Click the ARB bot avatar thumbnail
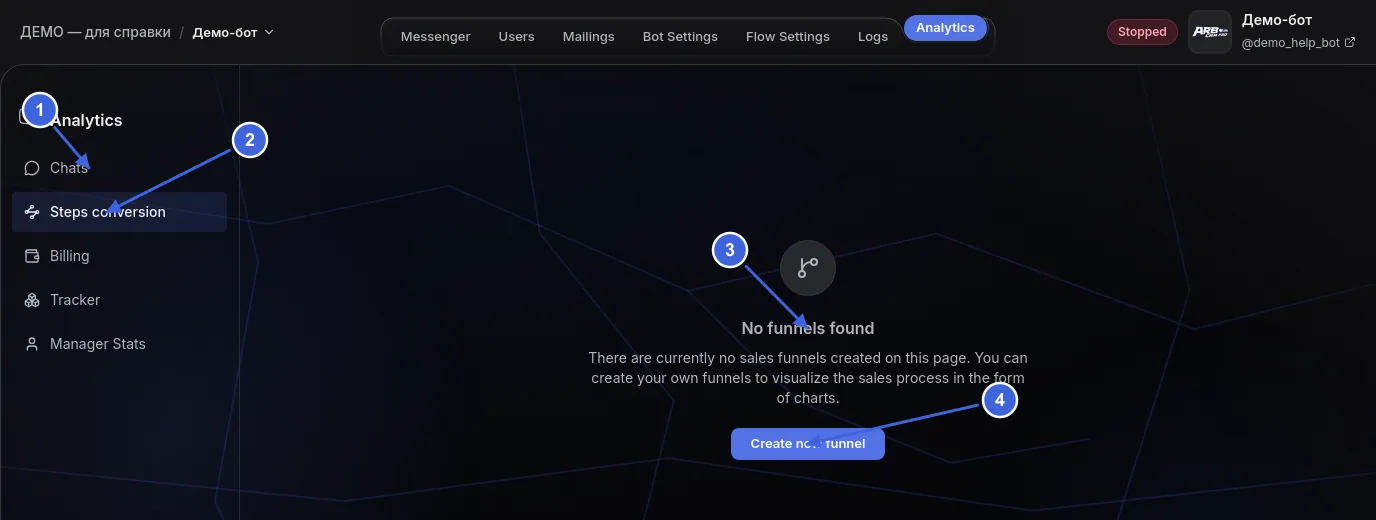This screenshot has height=520, width=1376. pyautogui.click(x=1209, y=32)
